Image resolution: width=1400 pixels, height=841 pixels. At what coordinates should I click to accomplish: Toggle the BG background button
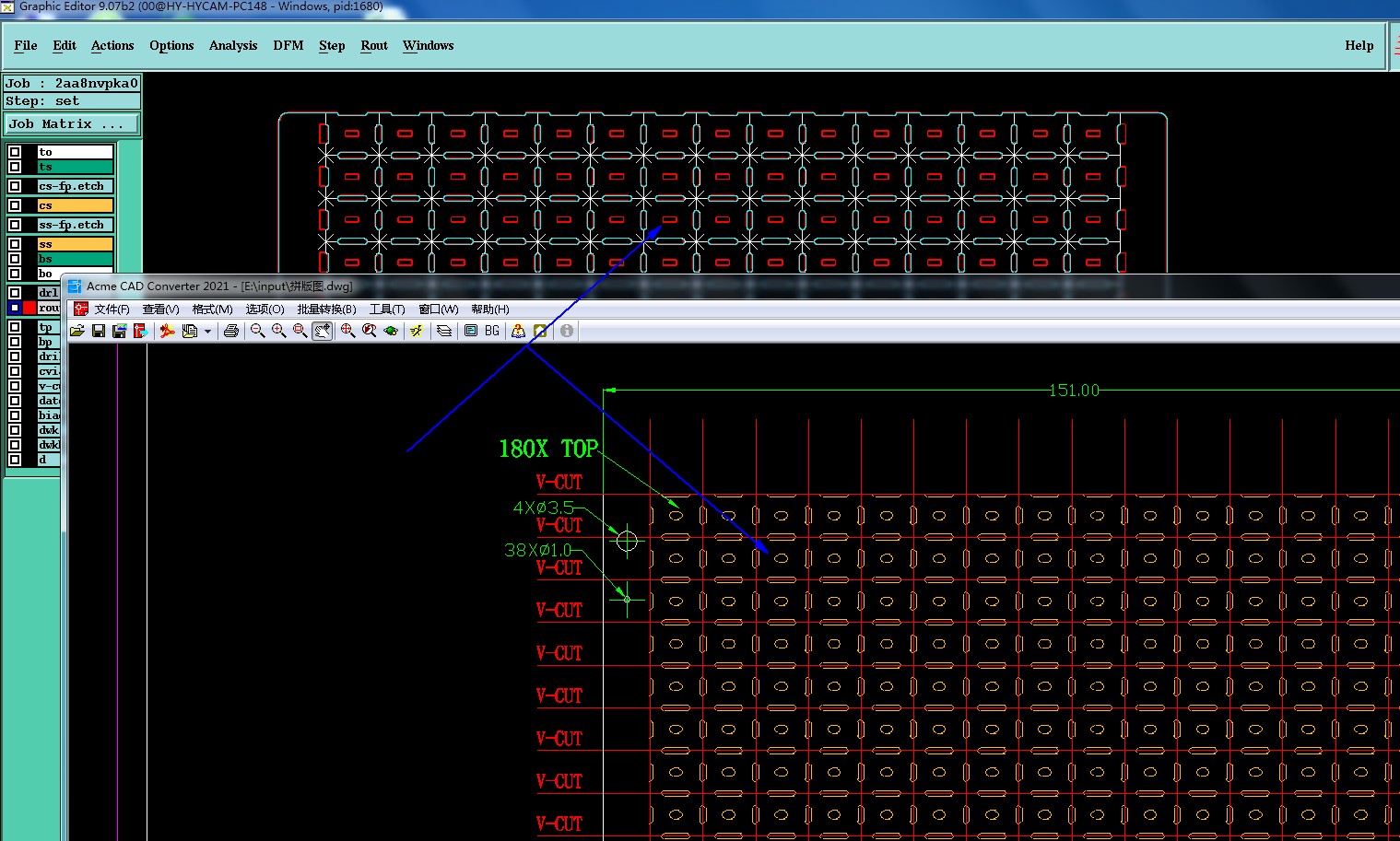coord(492,331)
